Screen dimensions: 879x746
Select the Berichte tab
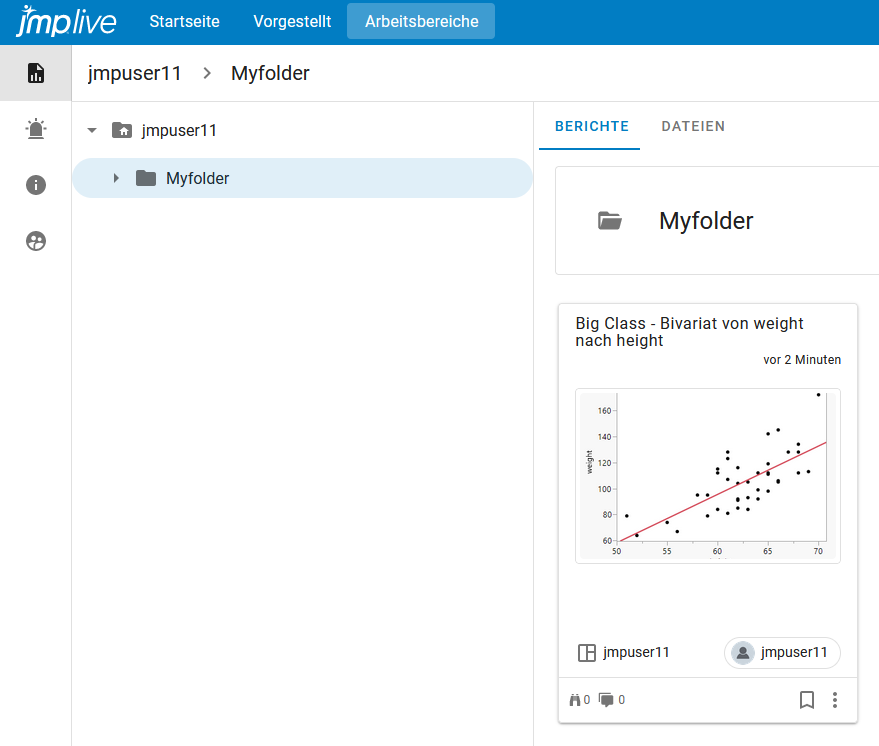(591, 127)
